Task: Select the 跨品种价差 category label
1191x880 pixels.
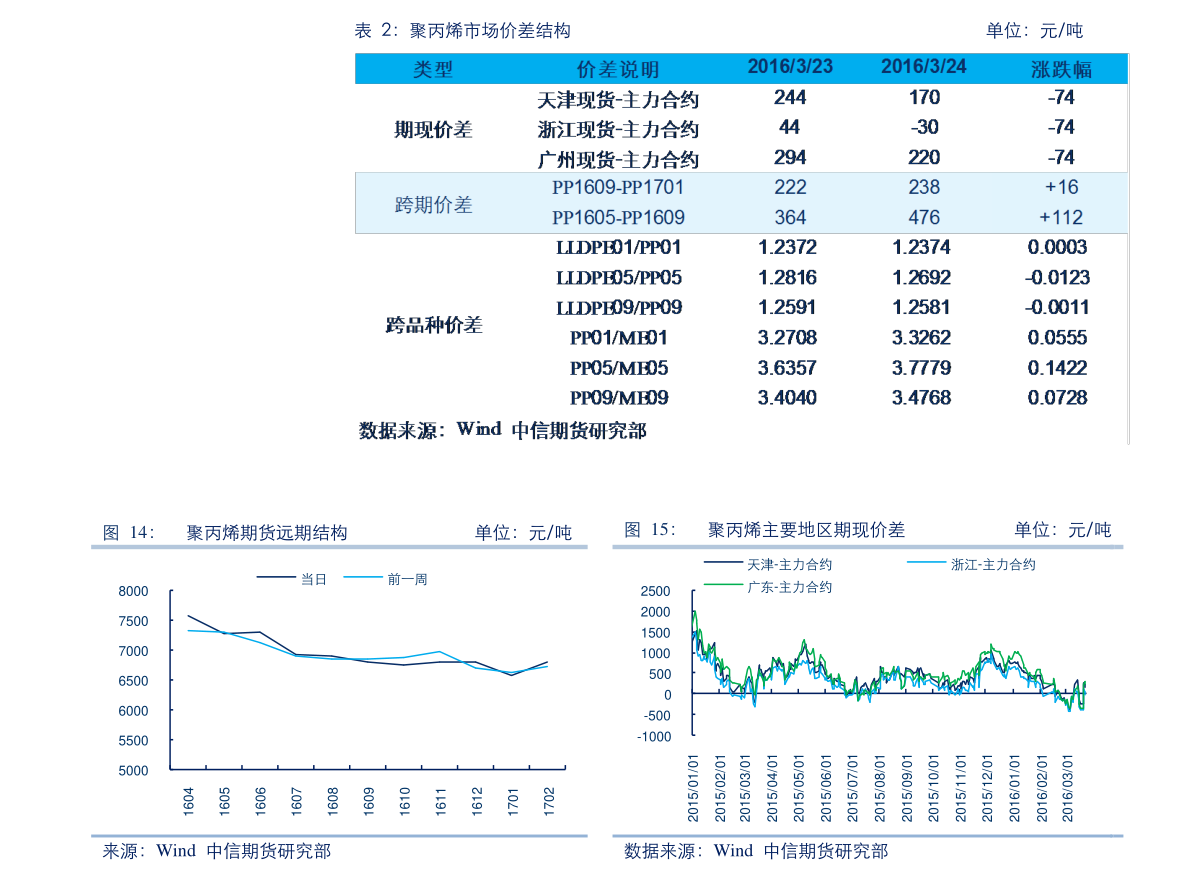Action: pyautogui.click(x=433, y=325)
